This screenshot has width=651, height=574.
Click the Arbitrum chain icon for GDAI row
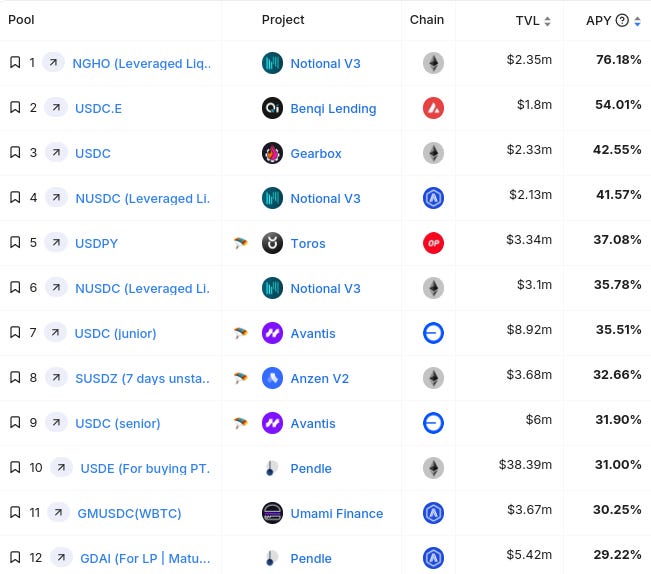click(x=433, y=558)
